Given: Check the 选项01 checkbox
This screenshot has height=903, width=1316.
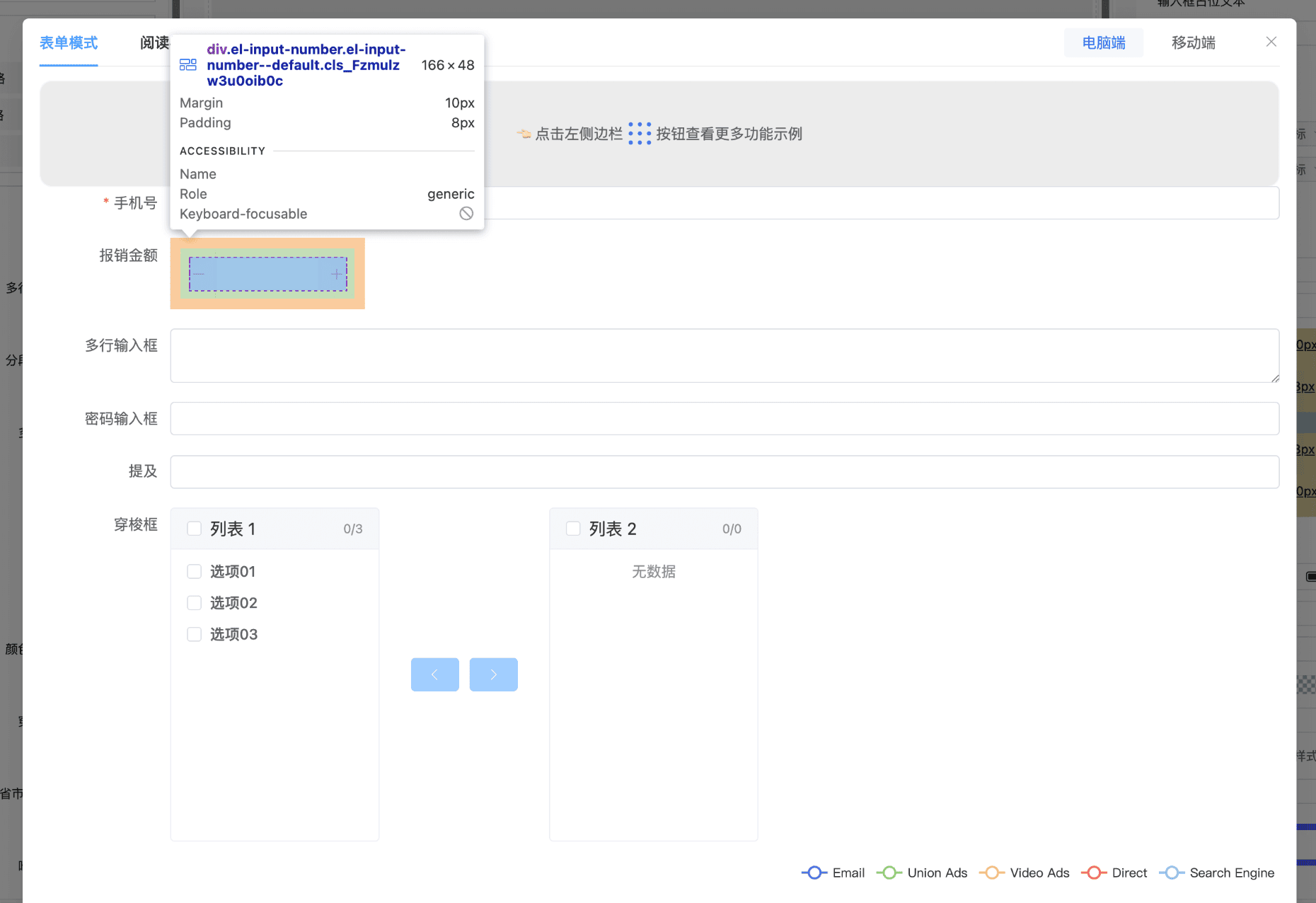Looking at the screenshot, I should [194, 571].
